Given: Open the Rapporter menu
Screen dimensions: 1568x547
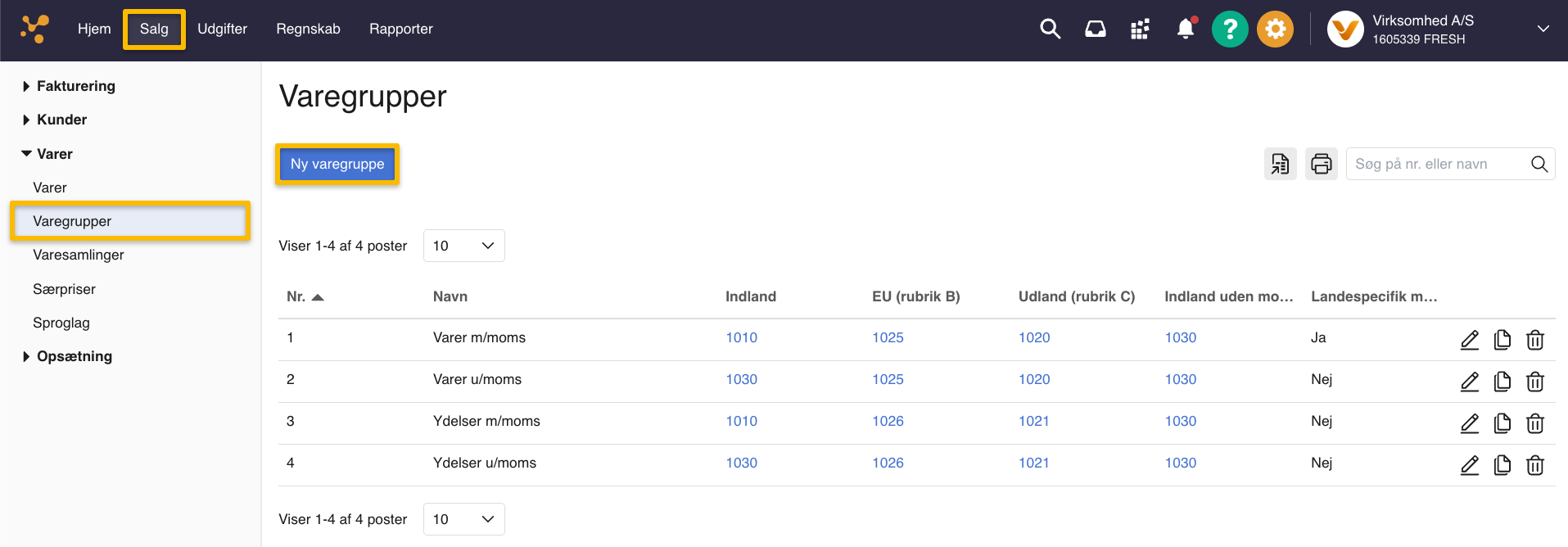Looking at the screenshot, I should 400,29.
